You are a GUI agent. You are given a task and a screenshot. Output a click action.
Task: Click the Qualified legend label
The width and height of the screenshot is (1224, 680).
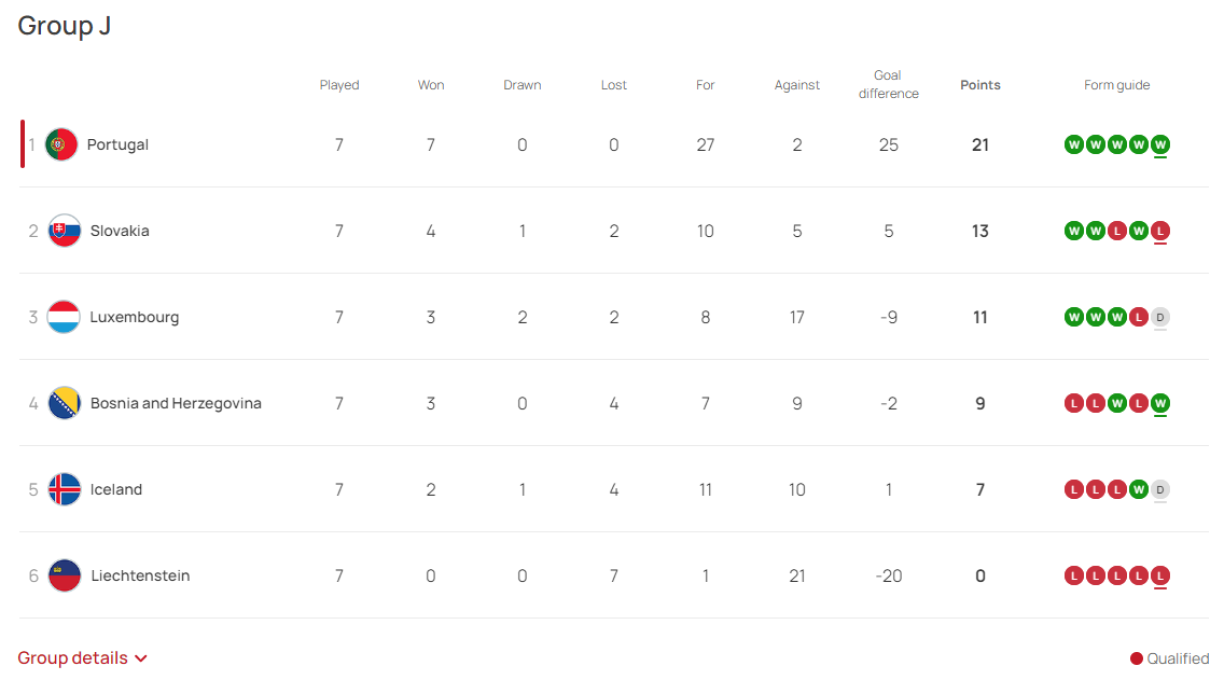[1177, 658]
